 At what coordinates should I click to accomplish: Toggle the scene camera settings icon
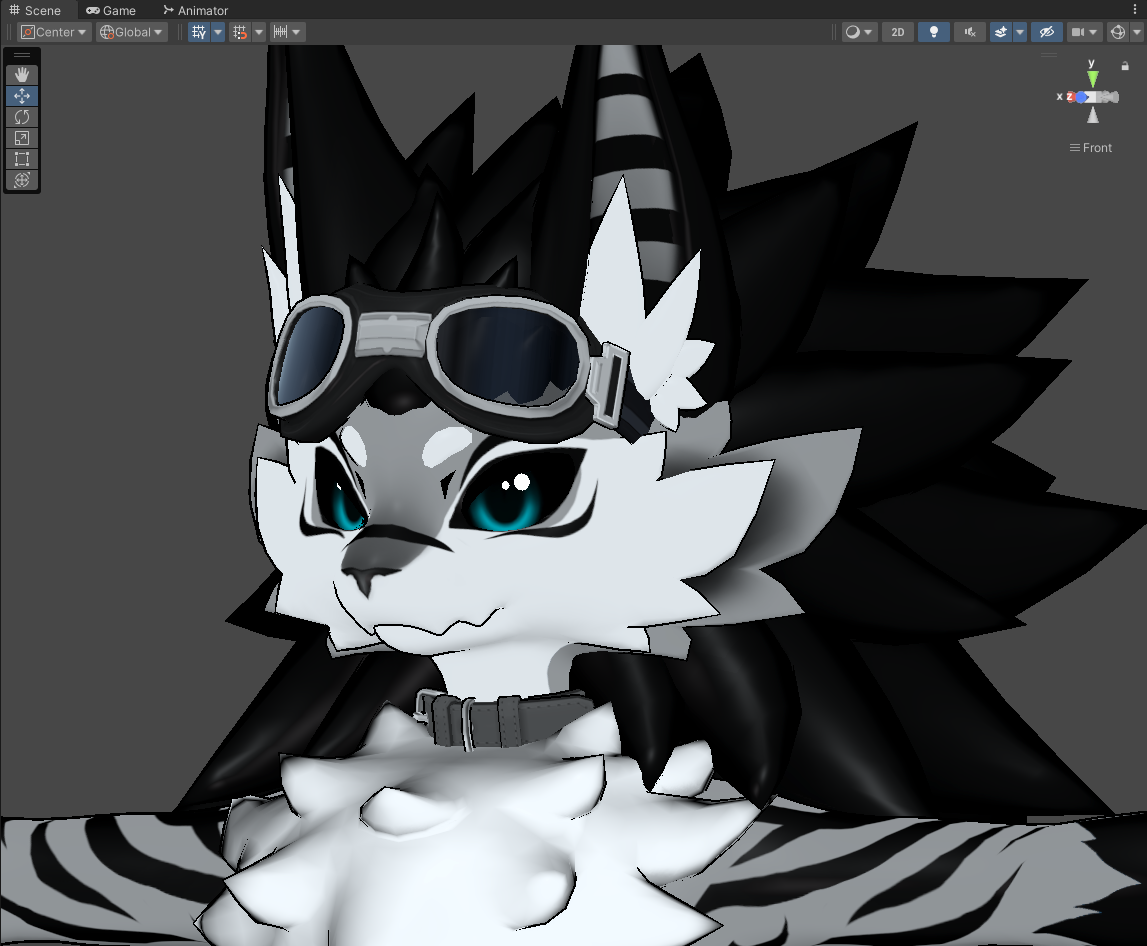coord(1078,32)
